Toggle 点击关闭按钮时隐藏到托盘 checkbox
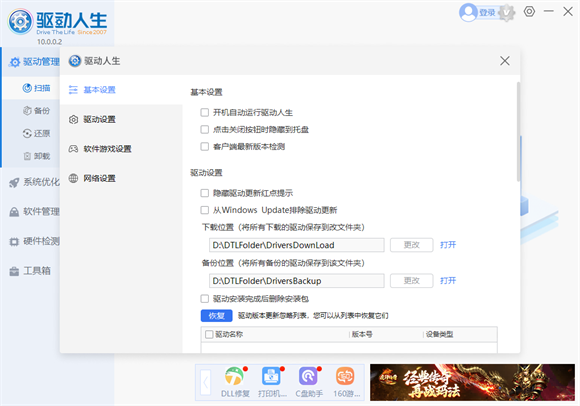 click(x=205, y=129)
